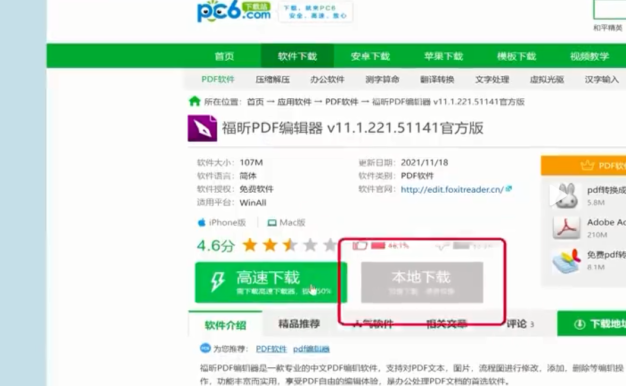Click the external link icon after foxitreader URL
Viewport: 626px width, 386px height.
click(x=509, y=188)
